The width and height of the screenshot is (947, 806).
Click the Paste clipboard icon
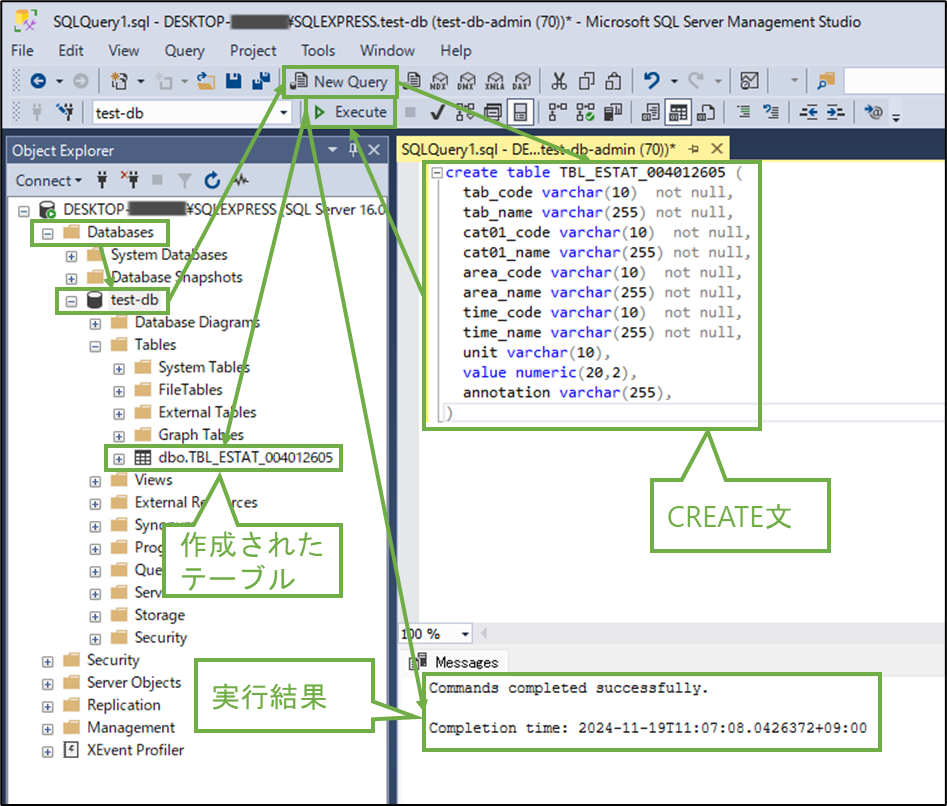614,81
